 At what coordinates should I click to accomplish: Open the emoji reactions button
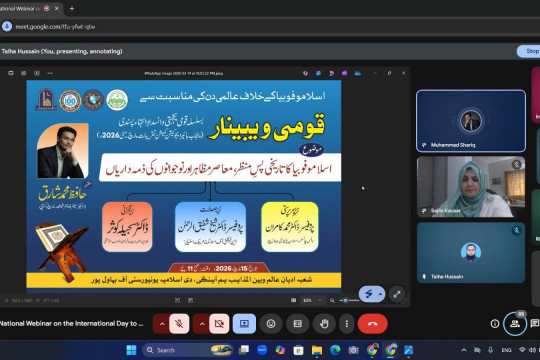271,323
